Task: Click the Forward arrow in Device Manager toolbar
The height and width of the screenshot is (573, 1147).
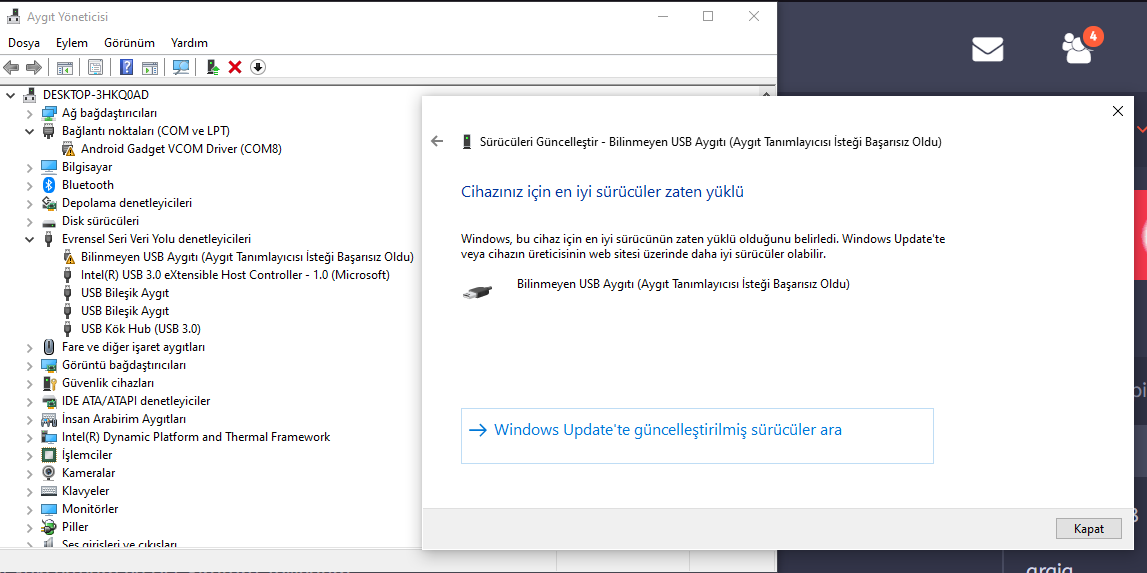Action: pyautogui.click(x=34, y=67)
